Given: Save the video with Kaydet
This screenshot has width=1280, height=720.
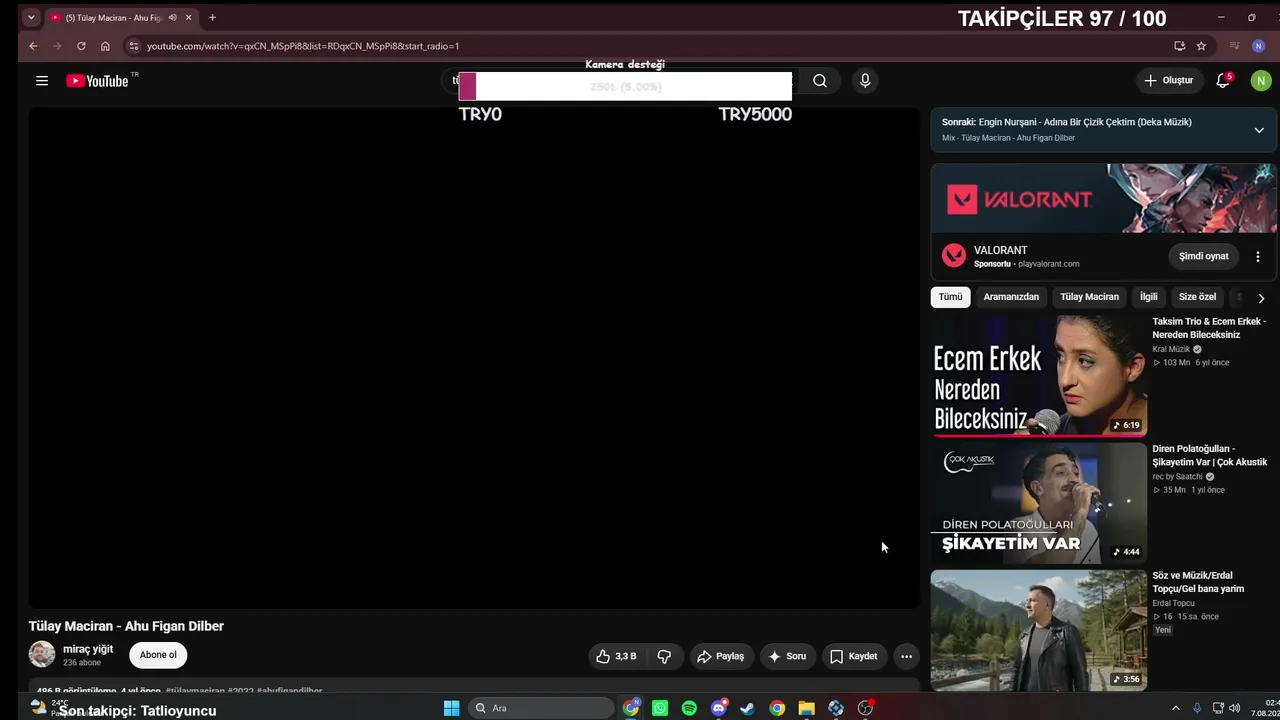Looking at the screenshot, I should (853, 656).
